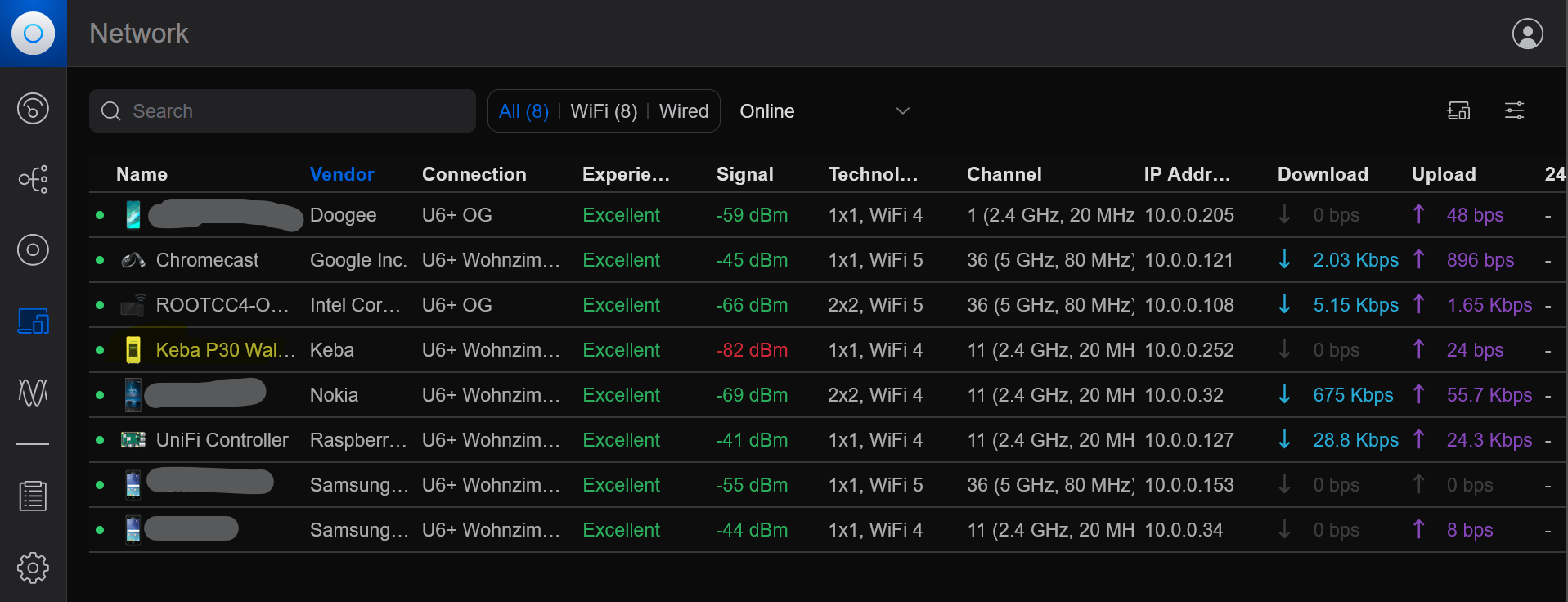The image size is (1568, 602).
Task: Click the Keba P30 wallbox icon
Action: pos(133,350)
